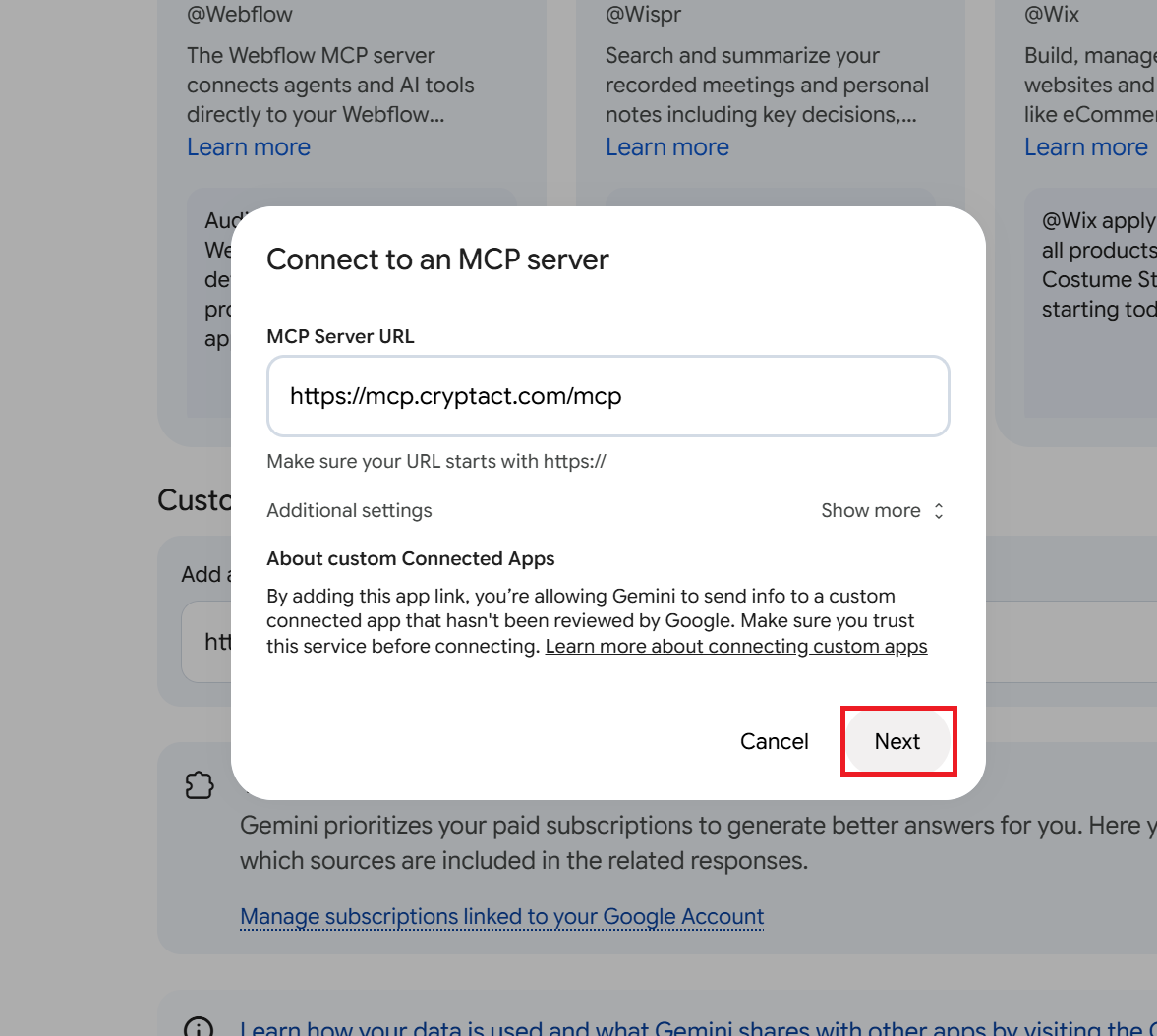This screenshot has width=1157, height=1036.
Task: Click the up-down chevron beside Show more
Action: click(939, 510)
